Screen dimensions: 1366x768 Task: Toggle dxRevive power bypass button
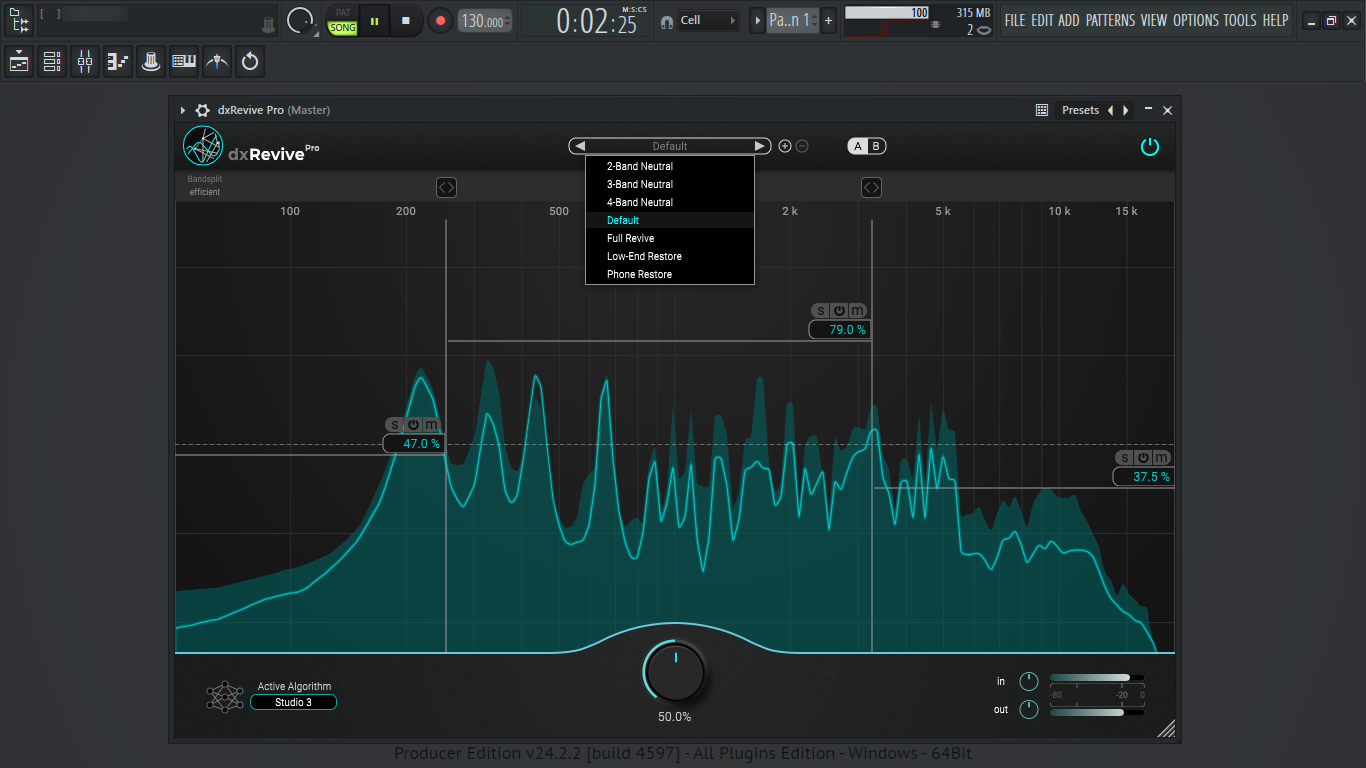click(1150, 147)
